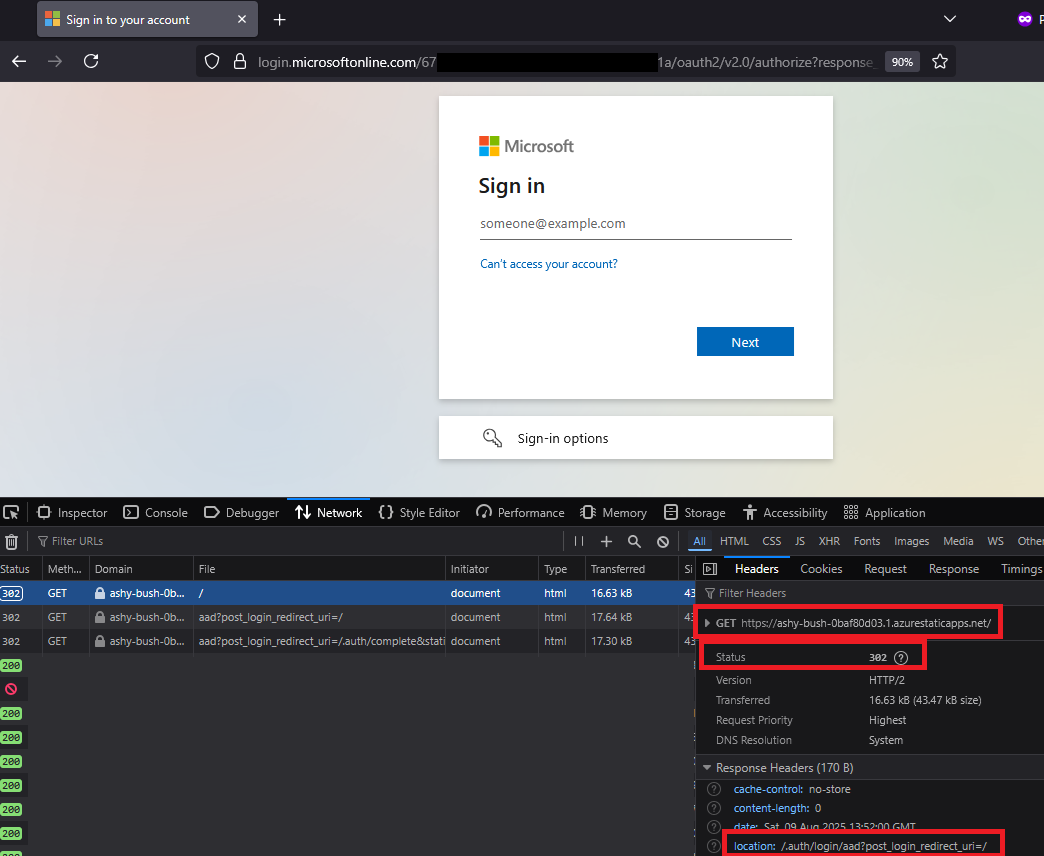The height and width of the screenshot is (856, 1044).
Task: Clear the network log with trash icon
Action: pos(11,542)
